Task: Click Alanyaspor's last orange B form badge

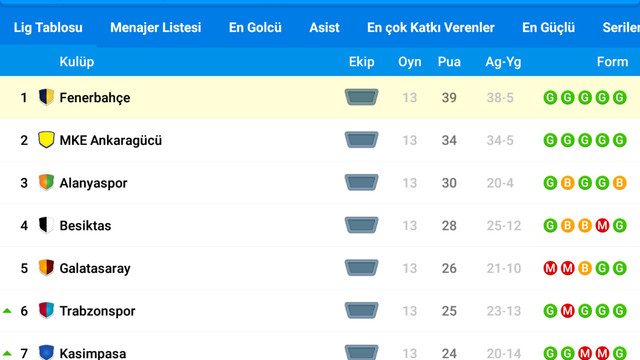Action: coord(620,183)
